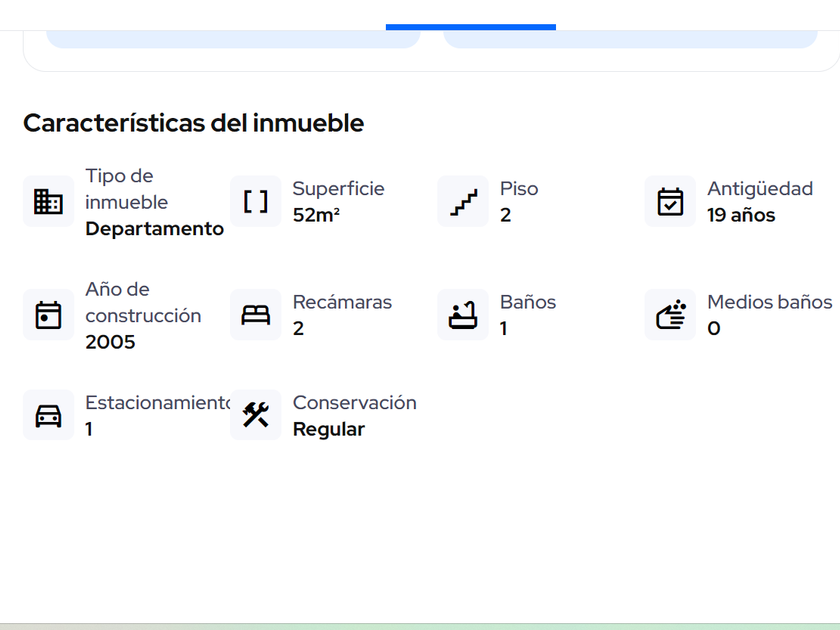The image size is (840, 630).
Task: Select the car icon for Estacionamiento
Action: coord(48,415)
